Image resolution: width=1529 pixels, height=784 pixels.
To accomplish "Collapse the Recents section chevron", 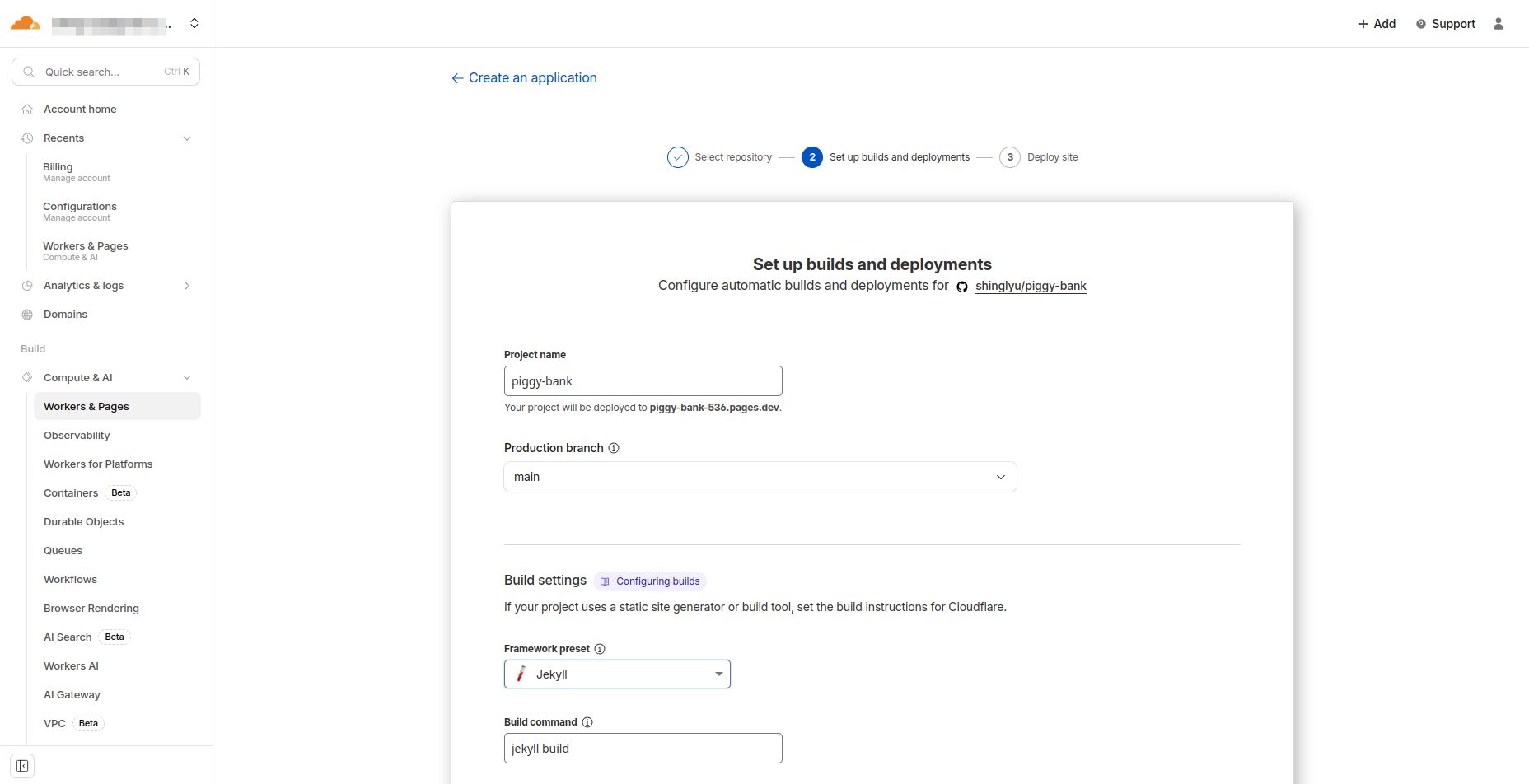I will tap(187, 138).
